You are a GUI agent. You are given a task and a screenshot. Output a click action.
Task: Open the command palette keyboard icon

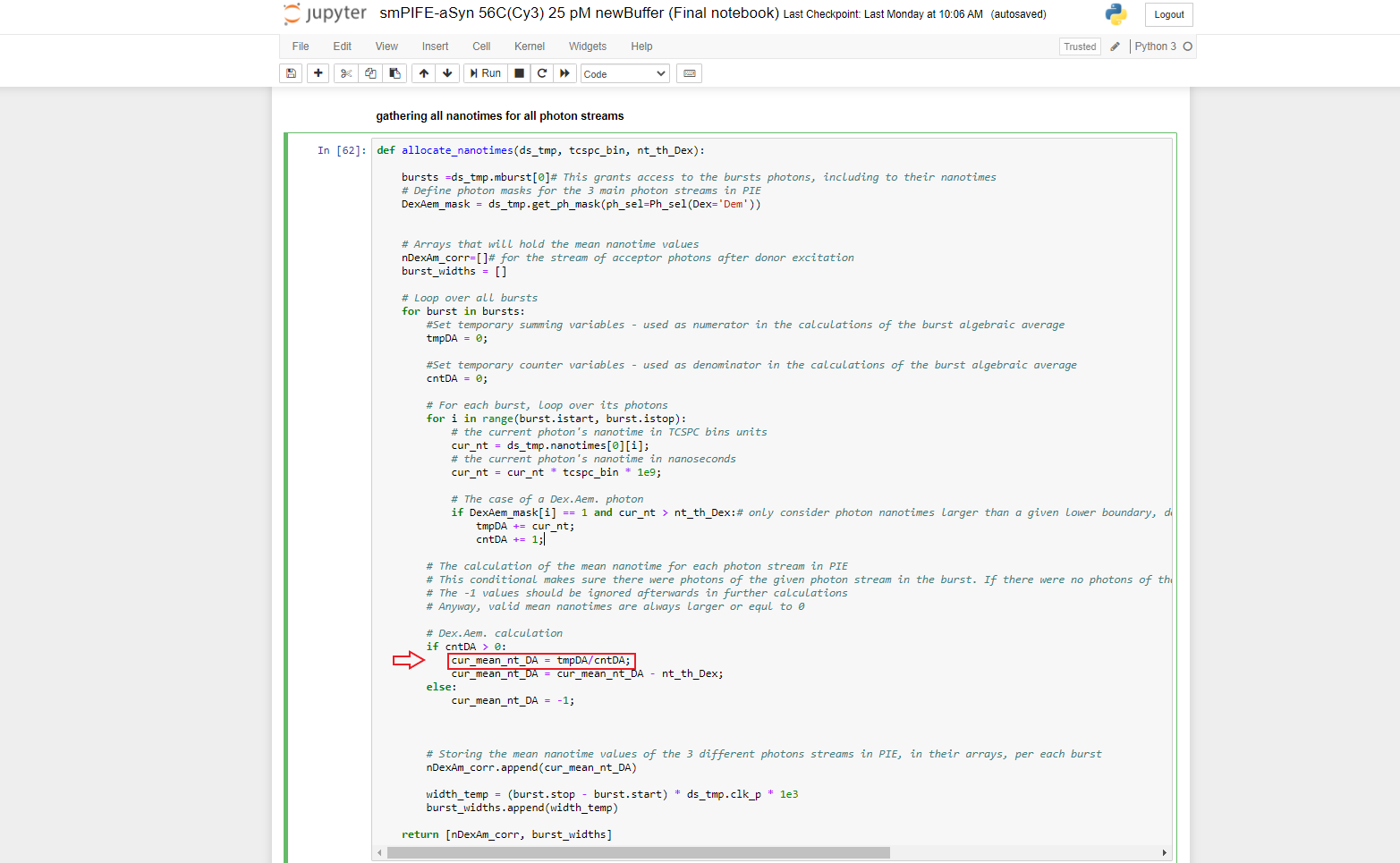[689, 73]
